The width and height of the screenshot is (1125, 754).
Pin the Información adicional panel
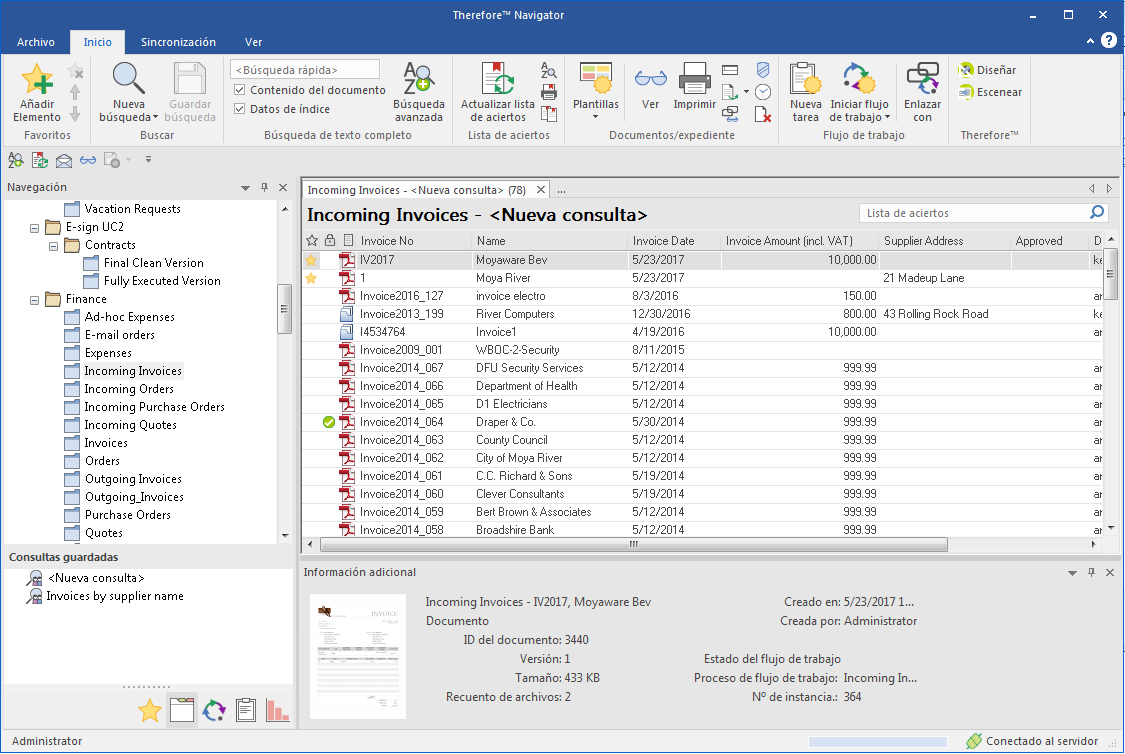(1091, 572)
